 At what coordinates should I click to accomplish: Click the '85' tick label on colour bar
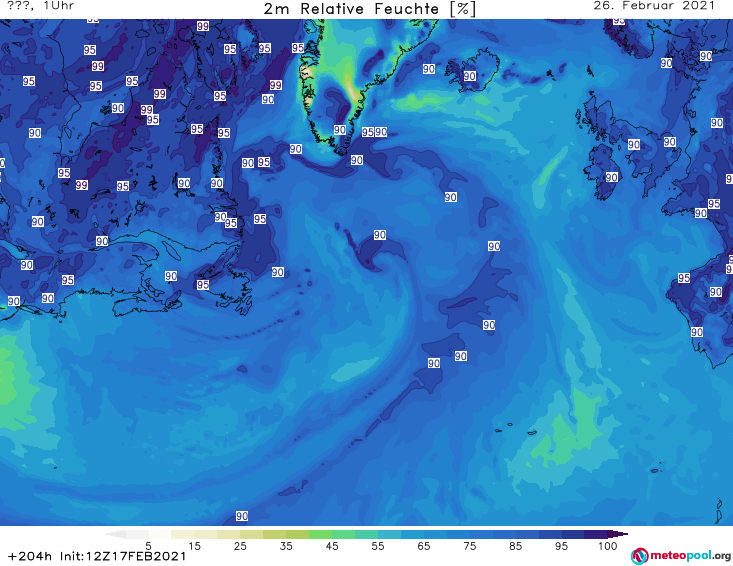click(515, 546)
